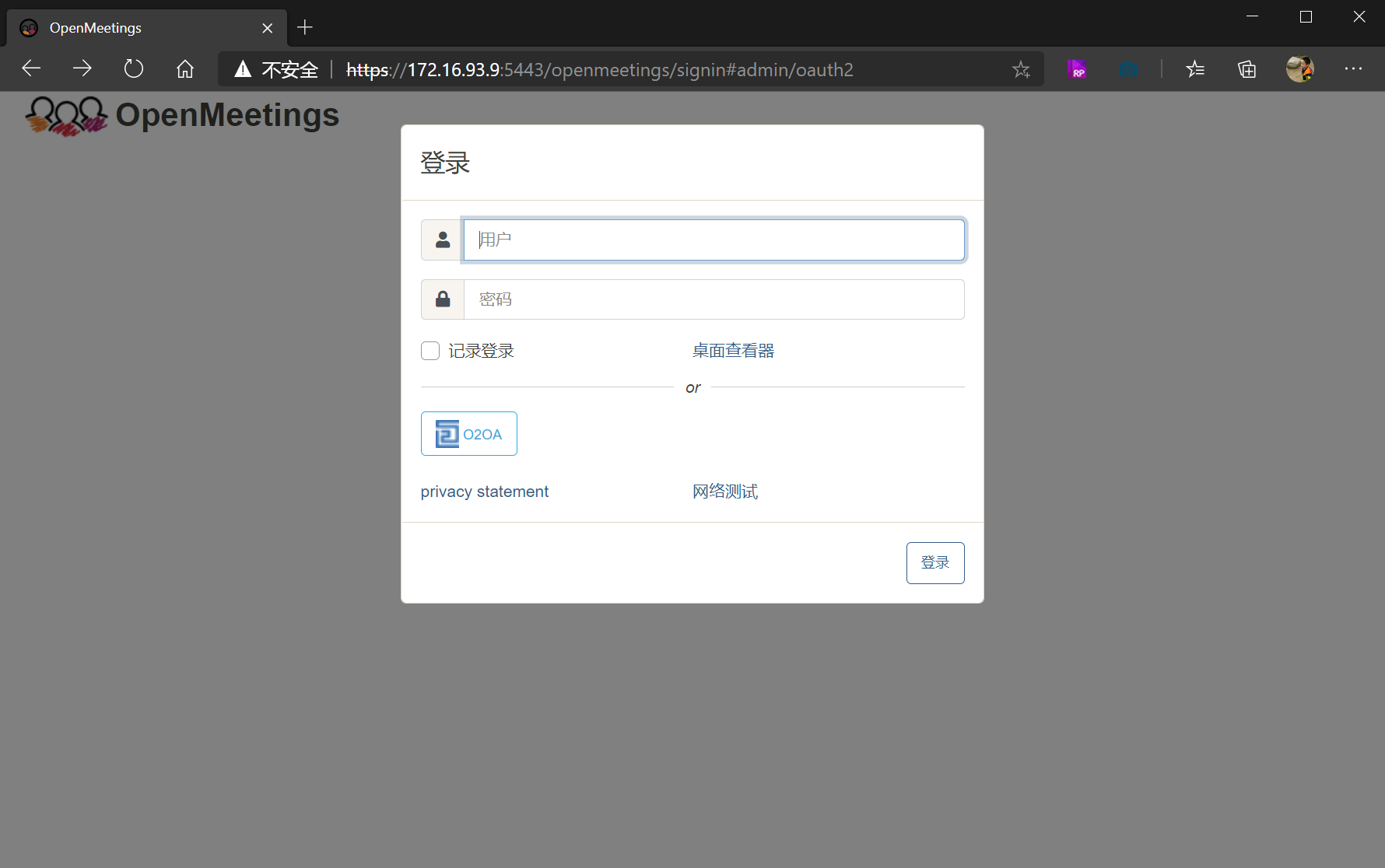Toggle the 记录登录 remember-me checkbox
Viewport: 1385px width, 868px height.
pos(430,351)
